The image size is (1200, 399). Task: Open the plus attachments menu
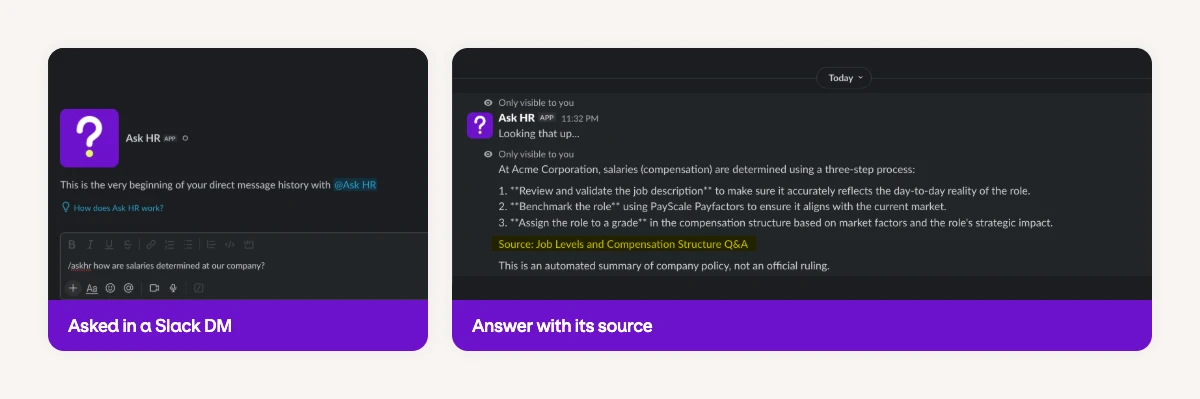click(73, 288)
